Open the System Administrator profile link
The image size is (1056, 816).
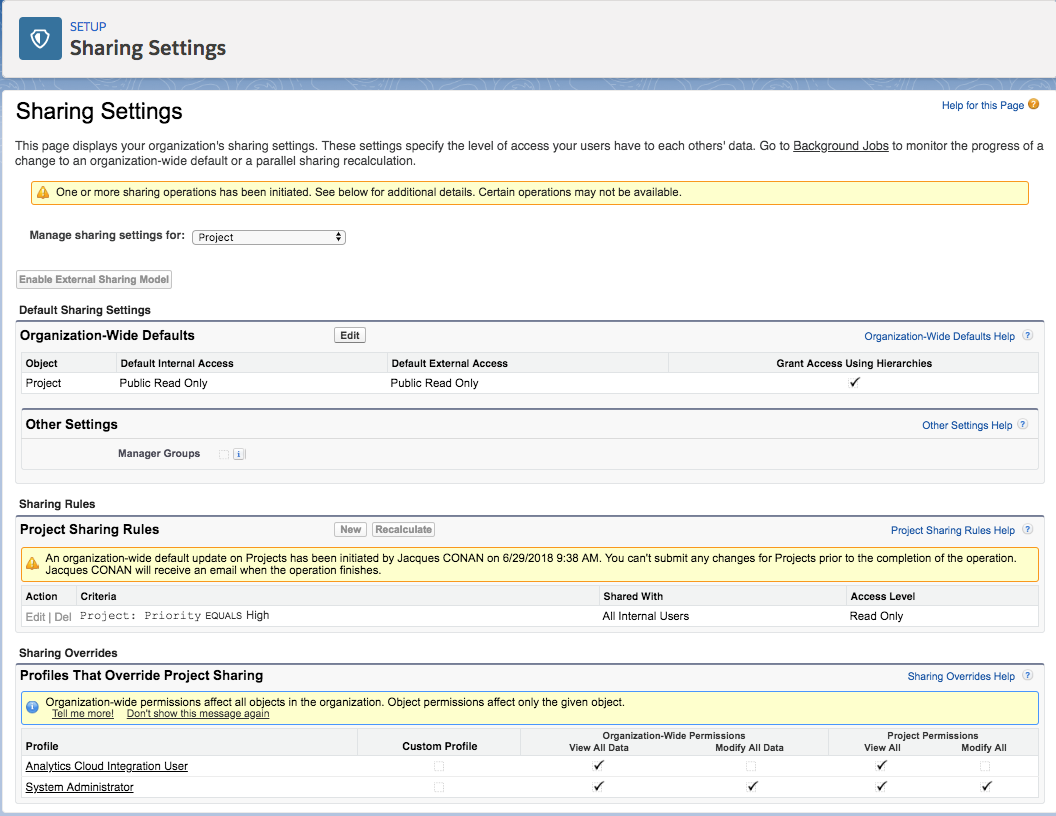click(x=79, y=787)
